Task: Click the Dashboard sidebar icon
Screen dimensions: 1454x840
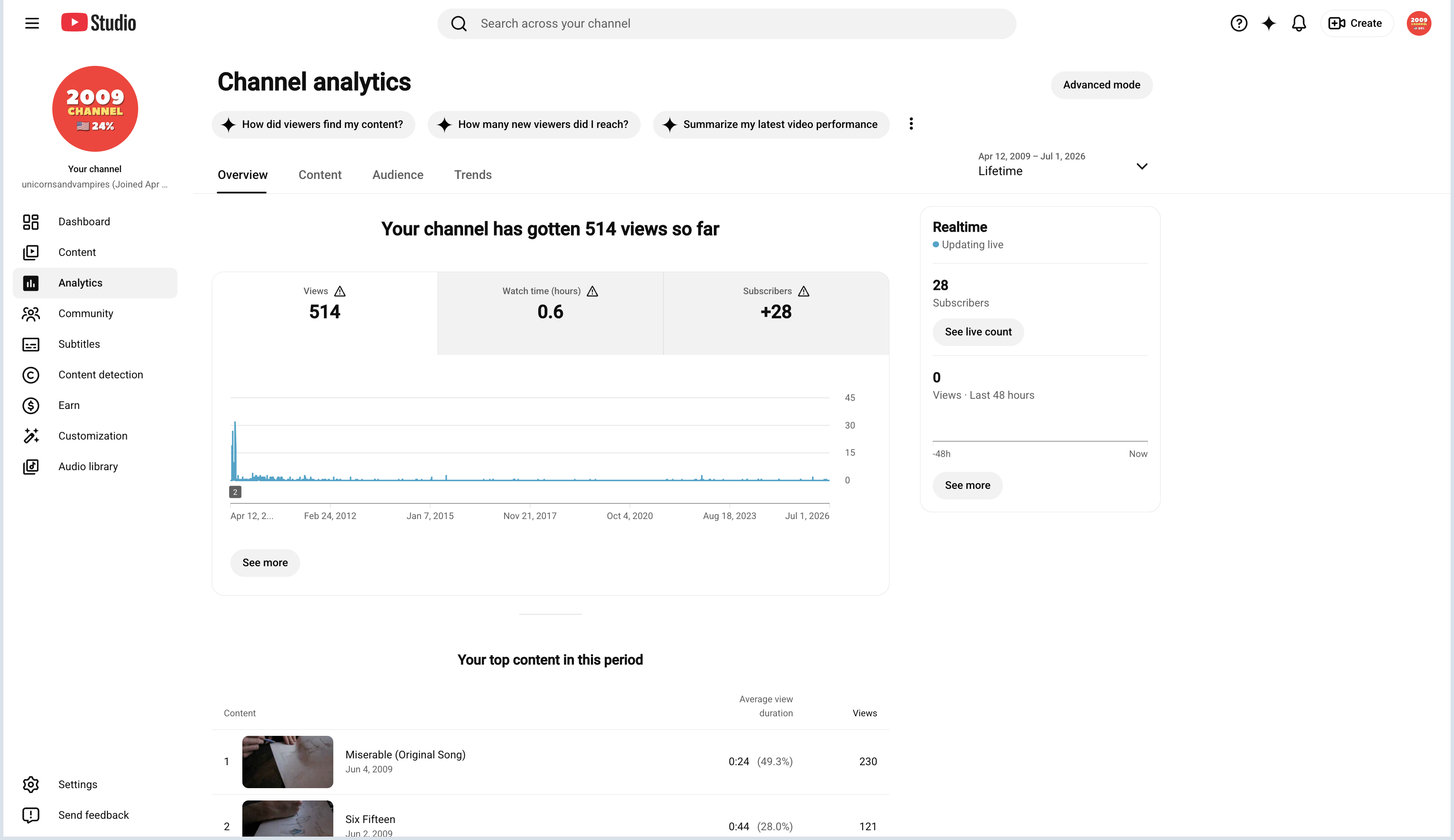Action: click(x=31, y=221)
